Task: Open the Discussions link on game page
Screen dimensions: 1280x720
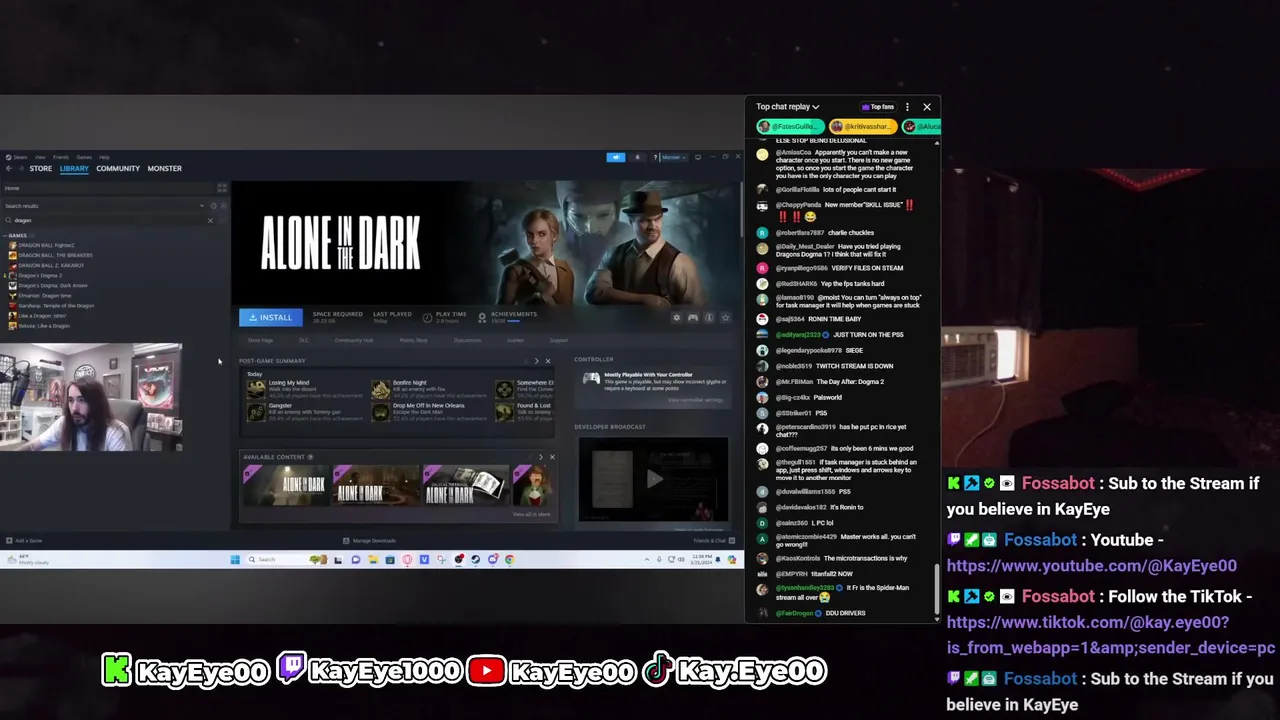Action: tap(467, 340)
